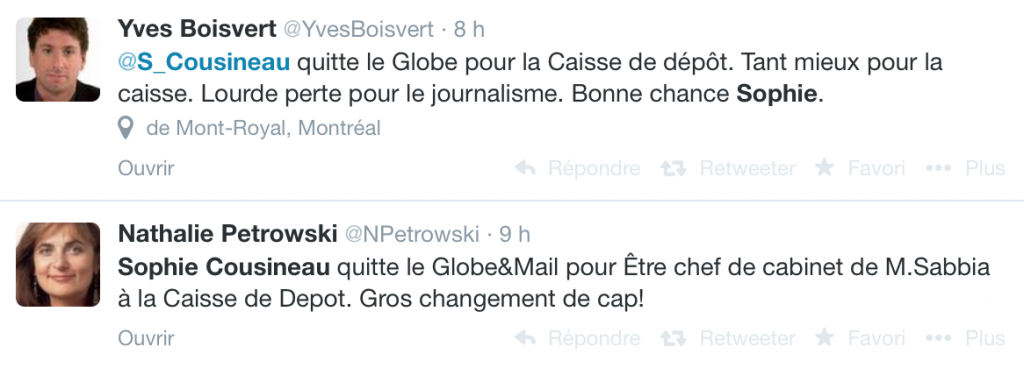Expand Nathalie Petrowski tweet with Ouvrir
This screenshot has height=368, width=1024.
pos(146,338)
